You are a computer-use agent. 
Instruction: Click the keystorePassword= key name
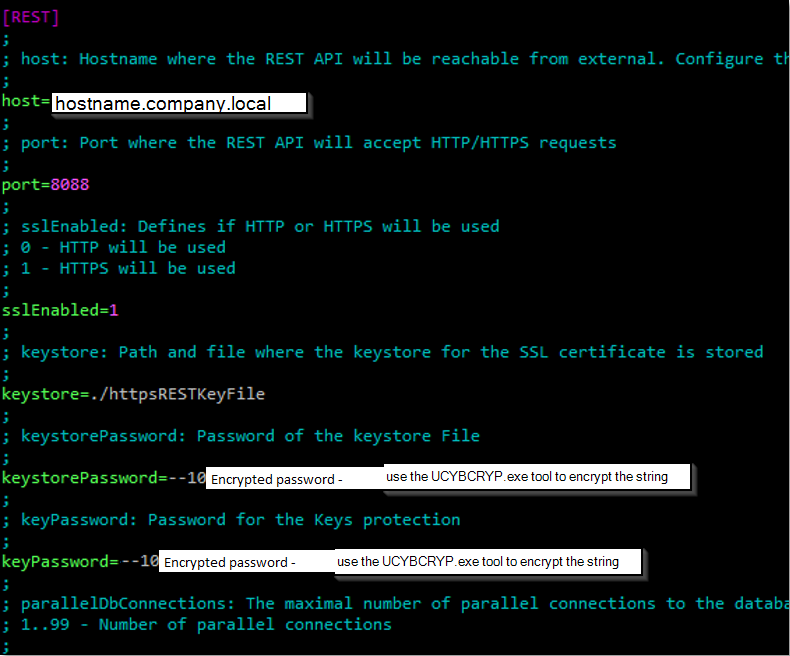click(78, 478)
